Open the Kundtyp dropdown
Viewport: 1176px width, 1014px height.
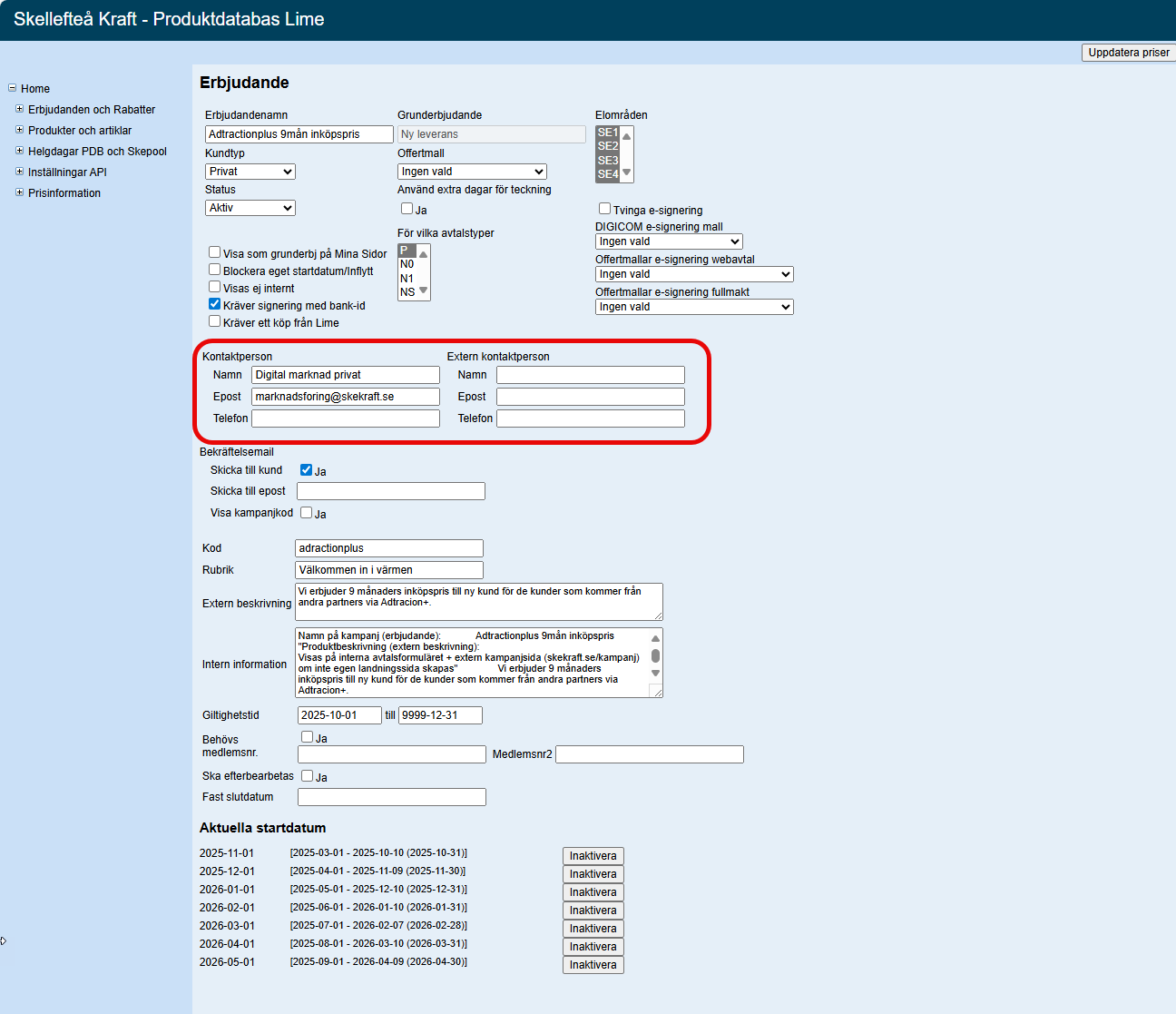[250, 172]
